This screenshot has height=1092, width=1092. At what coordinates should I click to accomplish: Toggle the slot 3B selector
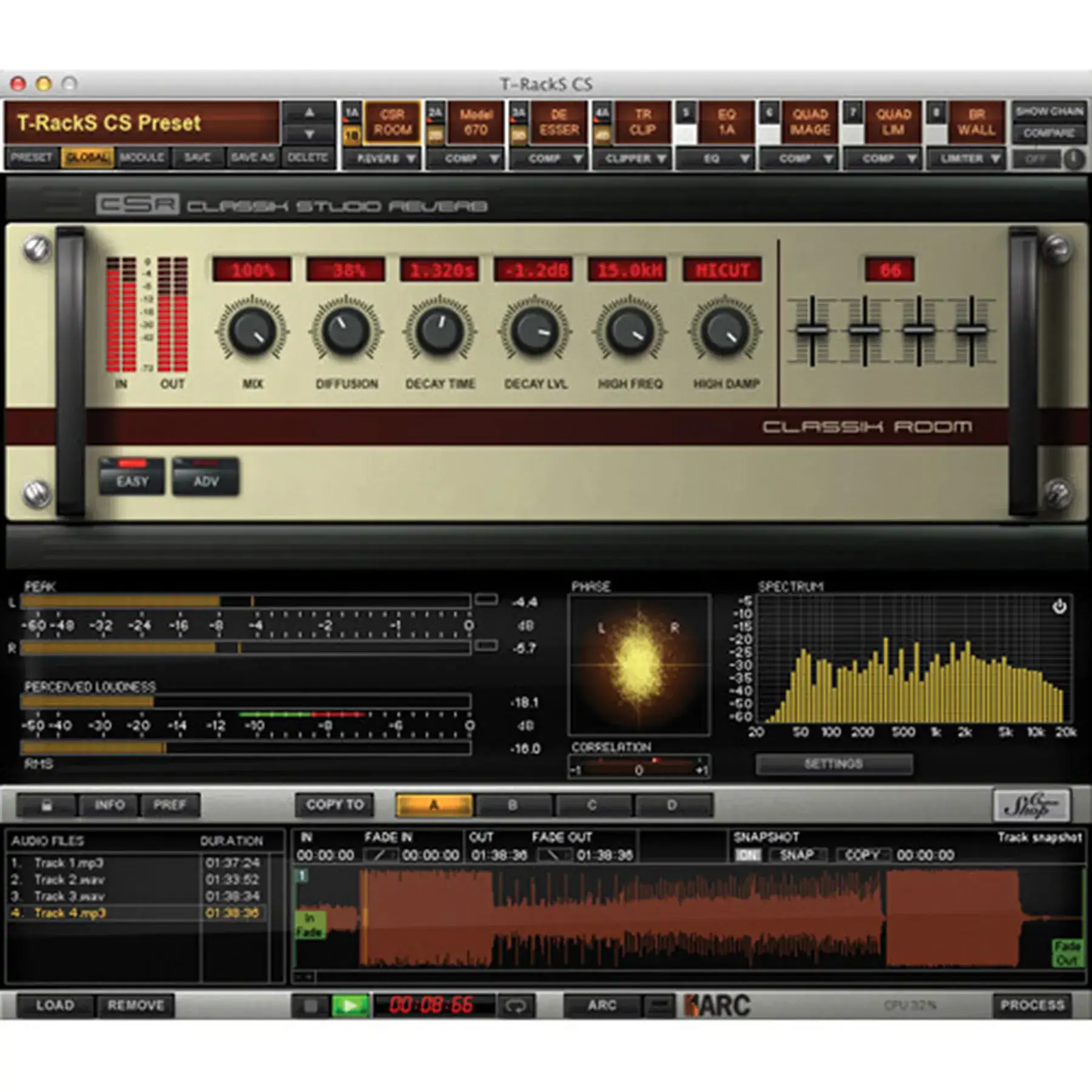tap(518, 135)
